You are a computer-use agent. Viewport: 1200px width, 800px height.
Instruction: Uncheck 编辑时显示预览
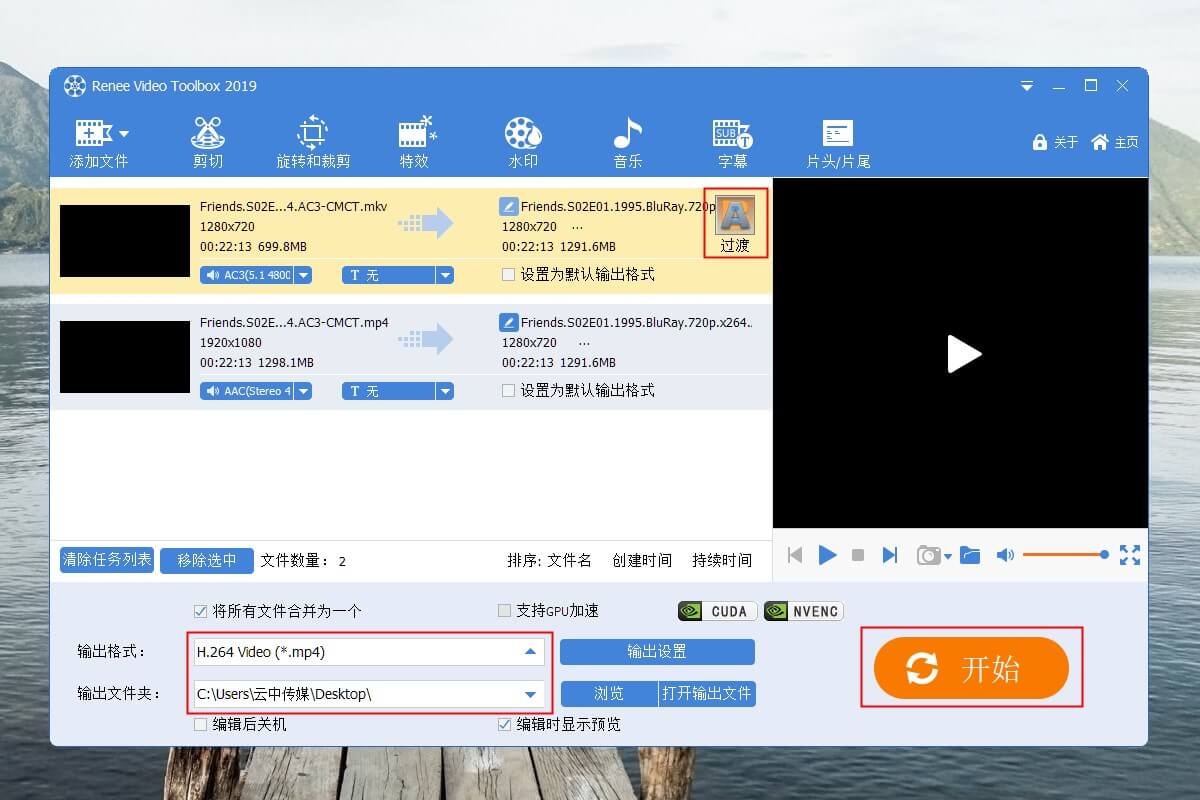[505, 724]
